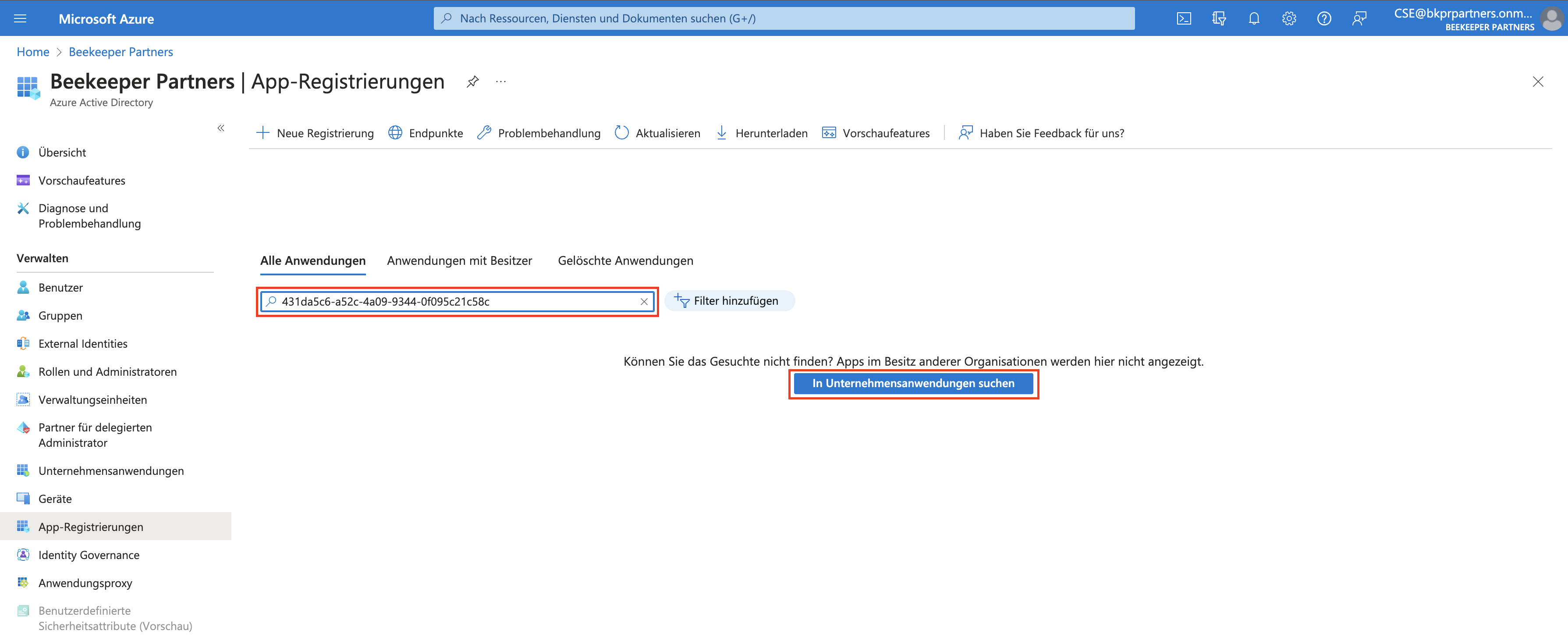The image size is (1568, 641).
Task: Click In Unternehmensanwendungen suchen button
Action: point(913,384)
